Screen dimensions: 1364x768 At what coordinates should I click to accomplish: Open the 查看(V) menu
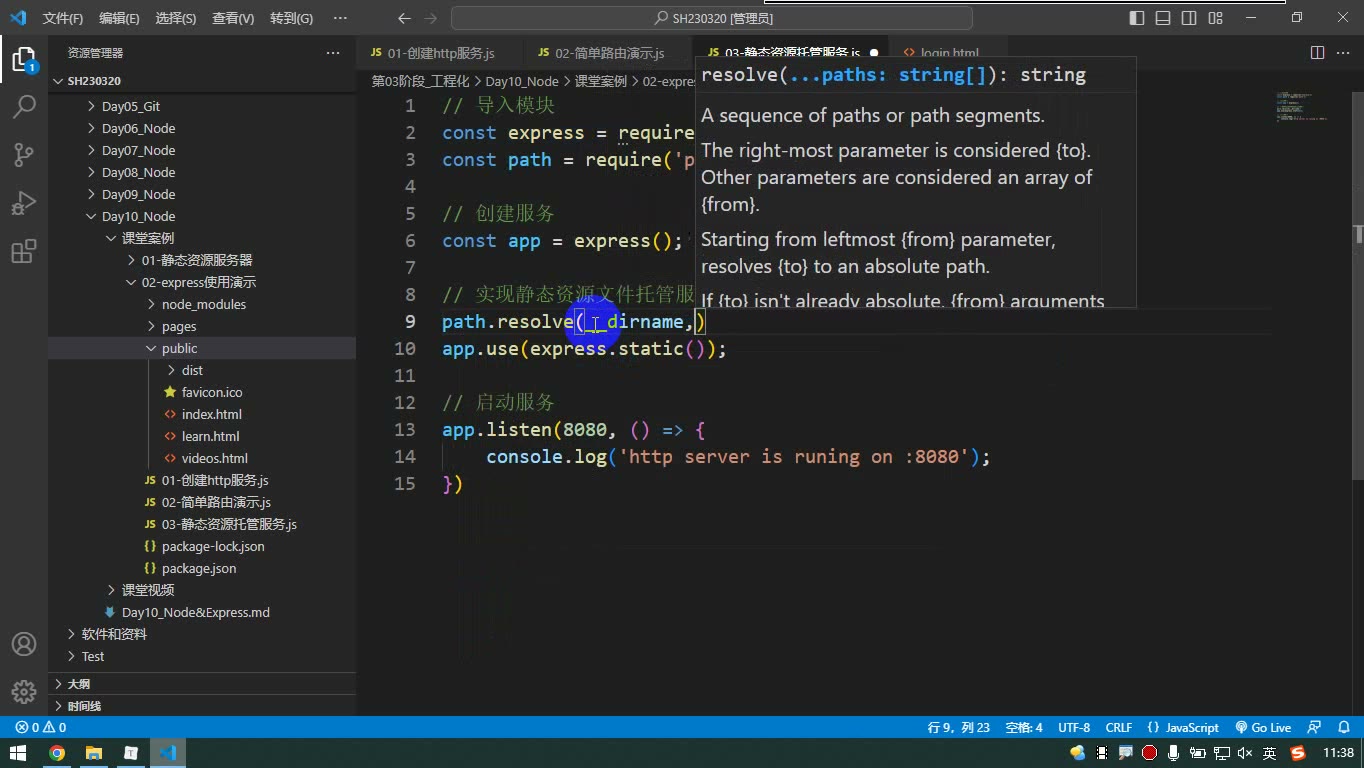[233, 18]
